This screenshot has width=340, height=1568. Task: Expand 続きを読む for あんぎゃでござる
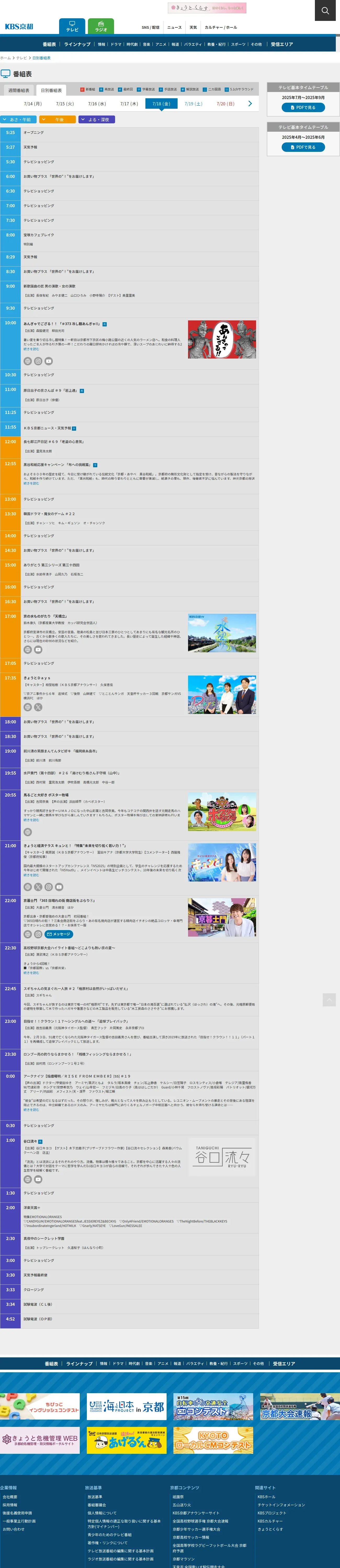tap(31, 349)
